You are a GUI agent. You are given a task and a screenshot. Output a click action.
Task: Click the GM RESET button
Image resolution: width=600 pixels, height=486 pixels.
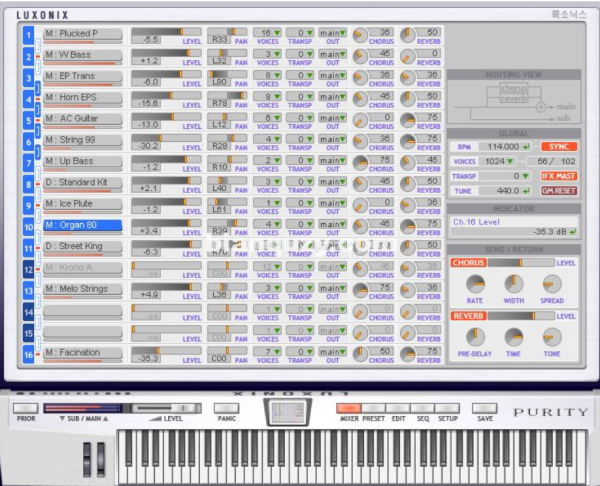click(x=560, y=190)
